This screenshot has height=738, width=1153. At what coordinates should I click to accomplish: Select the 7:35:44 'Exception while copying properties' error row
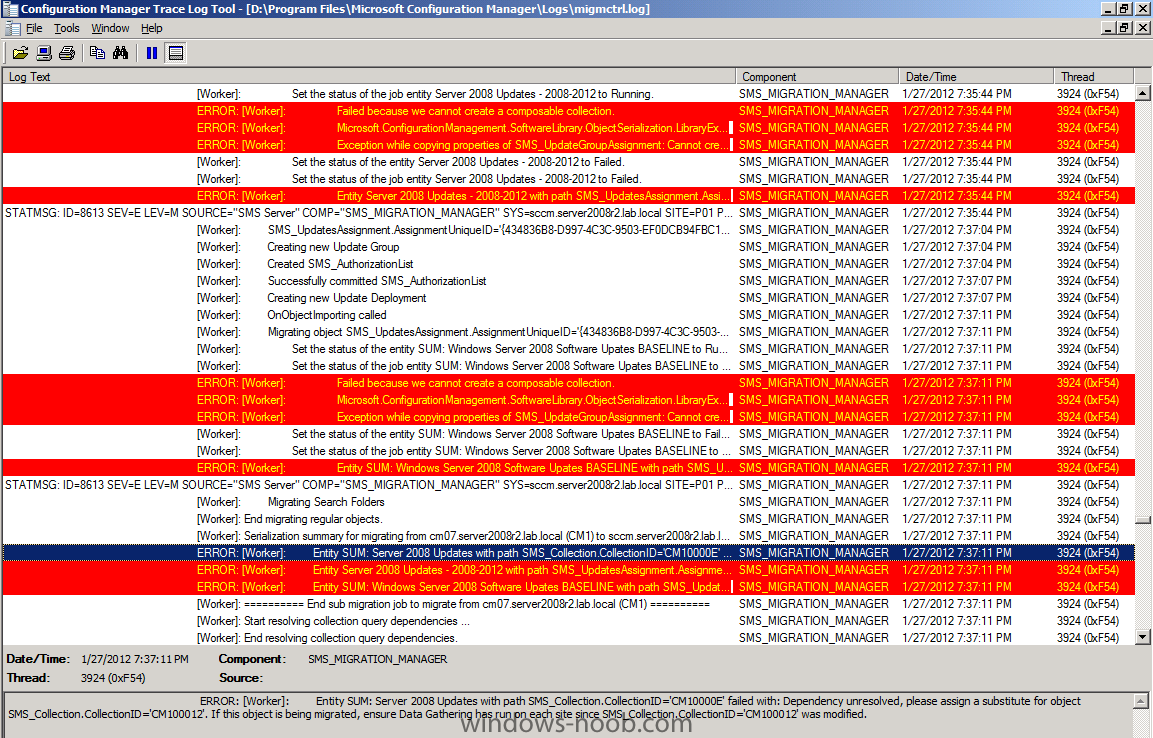tap(568, 145)
